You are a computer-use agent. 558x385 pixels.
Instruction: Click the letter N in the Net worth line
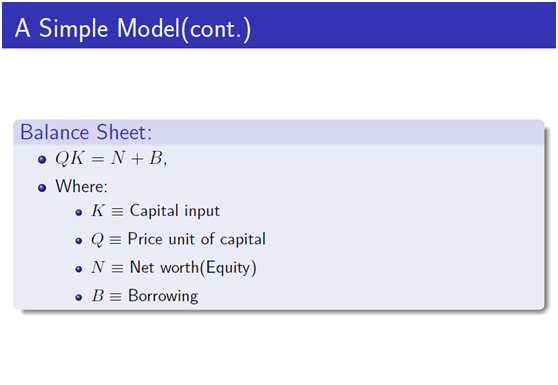pyautogui.click(x=98, y=267)
